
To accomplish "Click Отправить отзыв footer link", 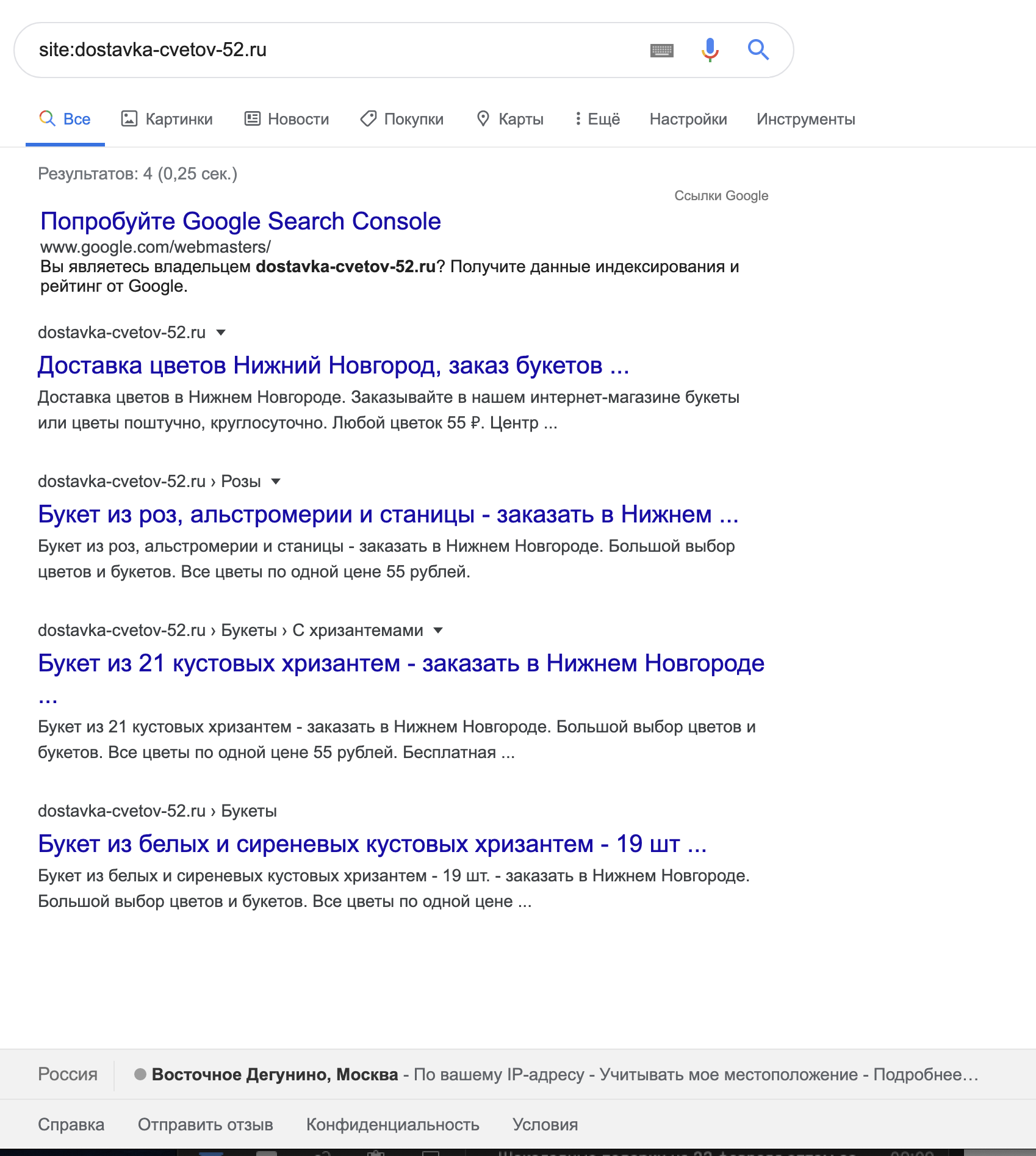I will (205, 1124).
